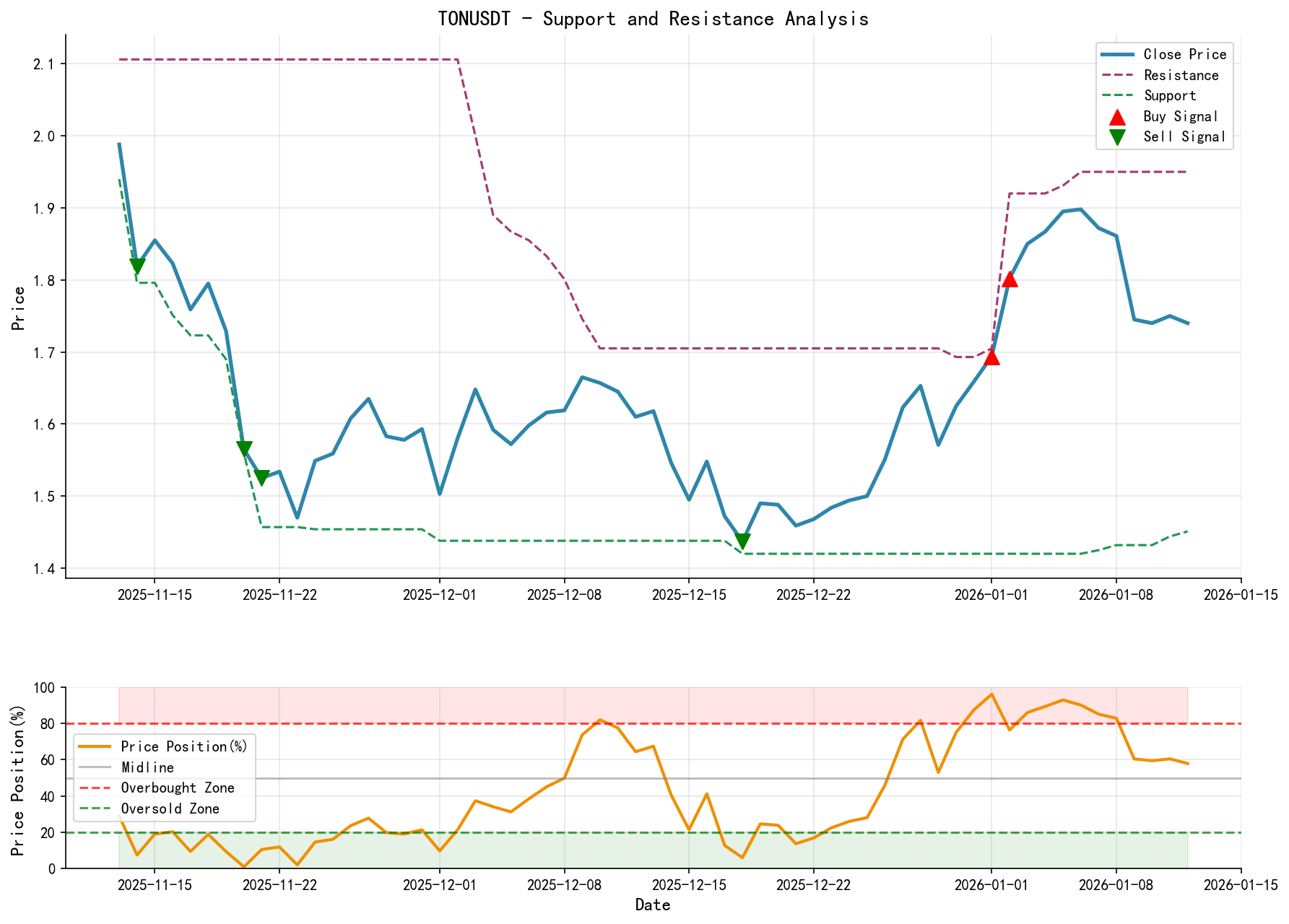This screenshot has height=924, width=1289.
Task: Click the lowest Sell Signal triangle near 1.52
Action: tap(263, 476)
